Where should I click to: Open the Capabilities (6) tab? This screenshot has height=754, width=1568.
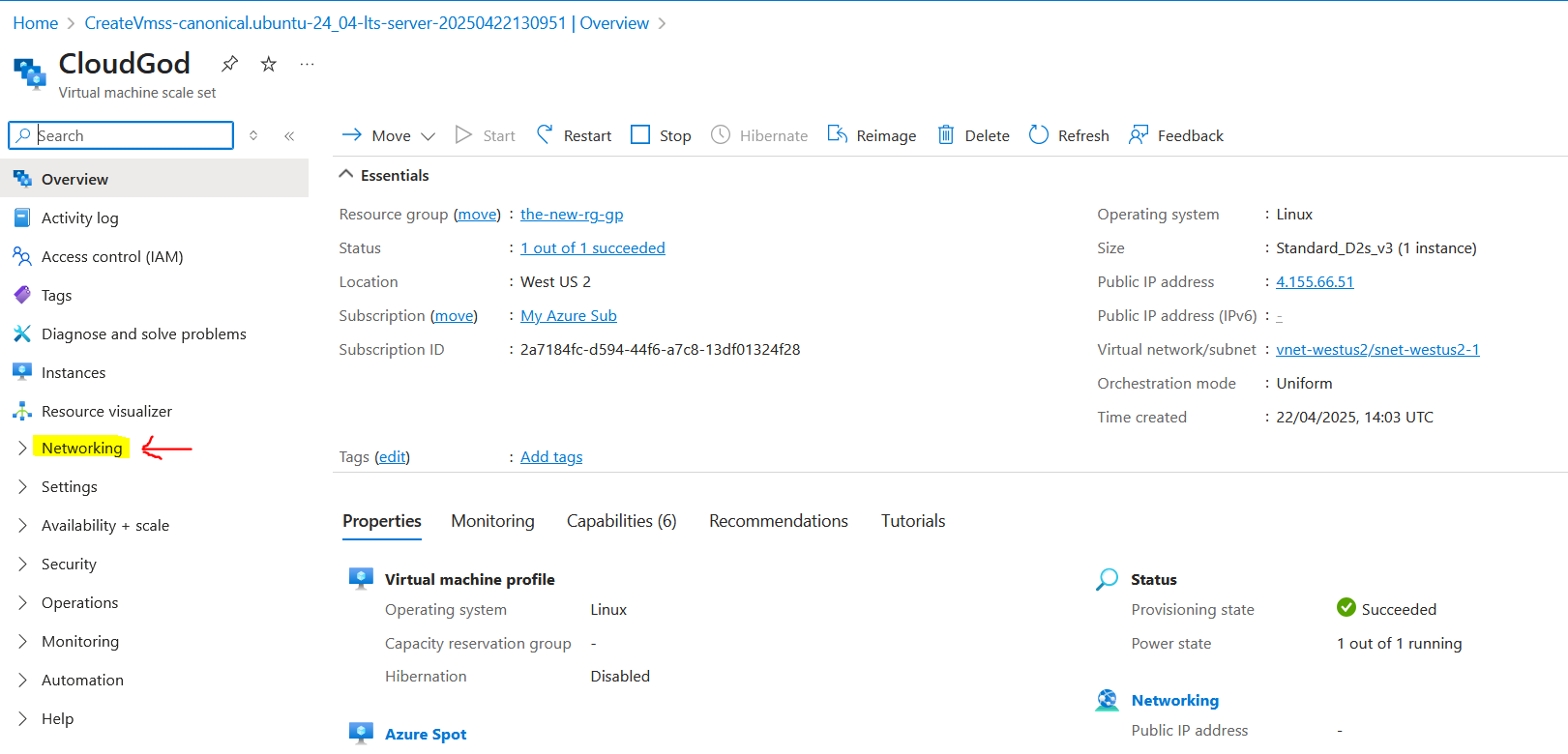click(622, 521)
